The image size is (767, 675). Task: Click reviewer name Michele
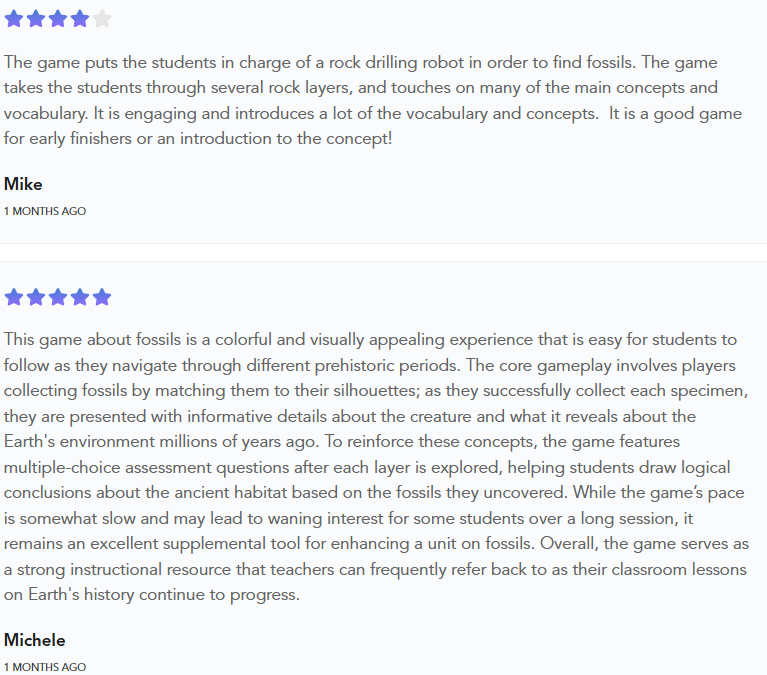tap(35, 640)
